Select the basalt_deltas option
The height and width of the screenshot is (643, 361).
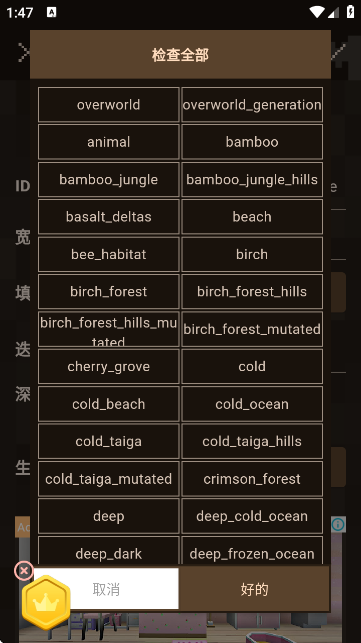(x=109, y=217)
